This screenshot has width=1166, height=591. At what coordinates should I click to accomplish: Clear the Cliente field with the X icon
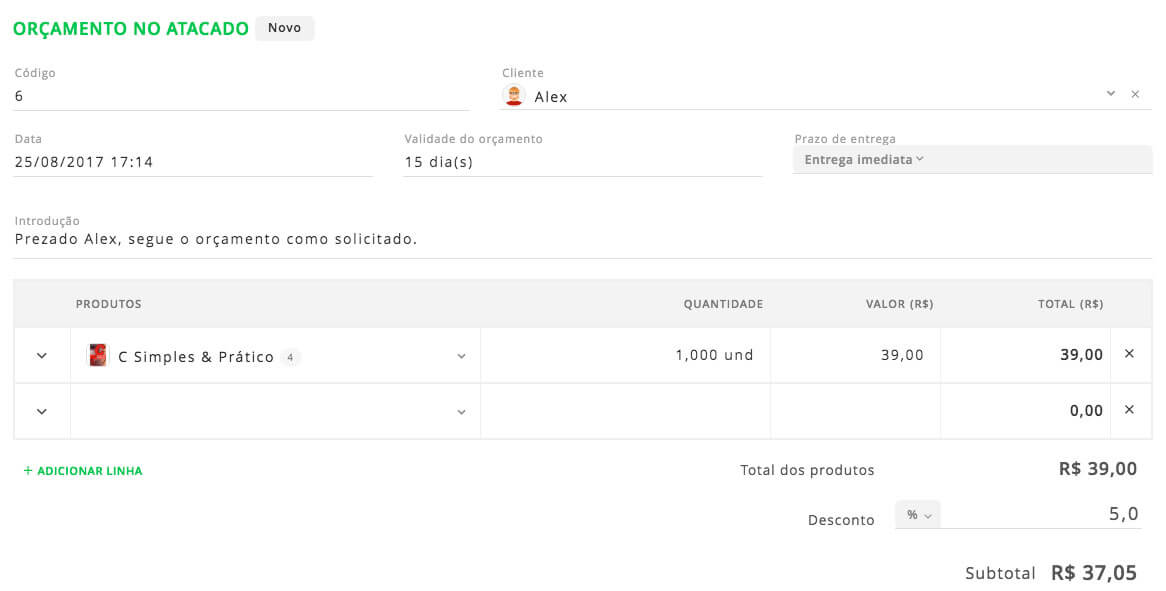point(1135,94)
